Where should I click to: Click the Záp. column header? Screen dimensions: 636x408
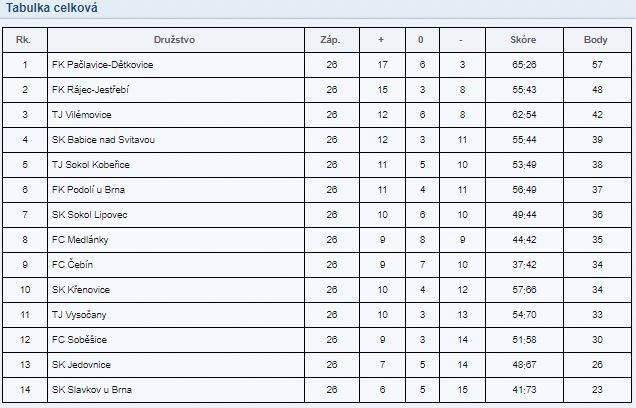coord(330,40)
